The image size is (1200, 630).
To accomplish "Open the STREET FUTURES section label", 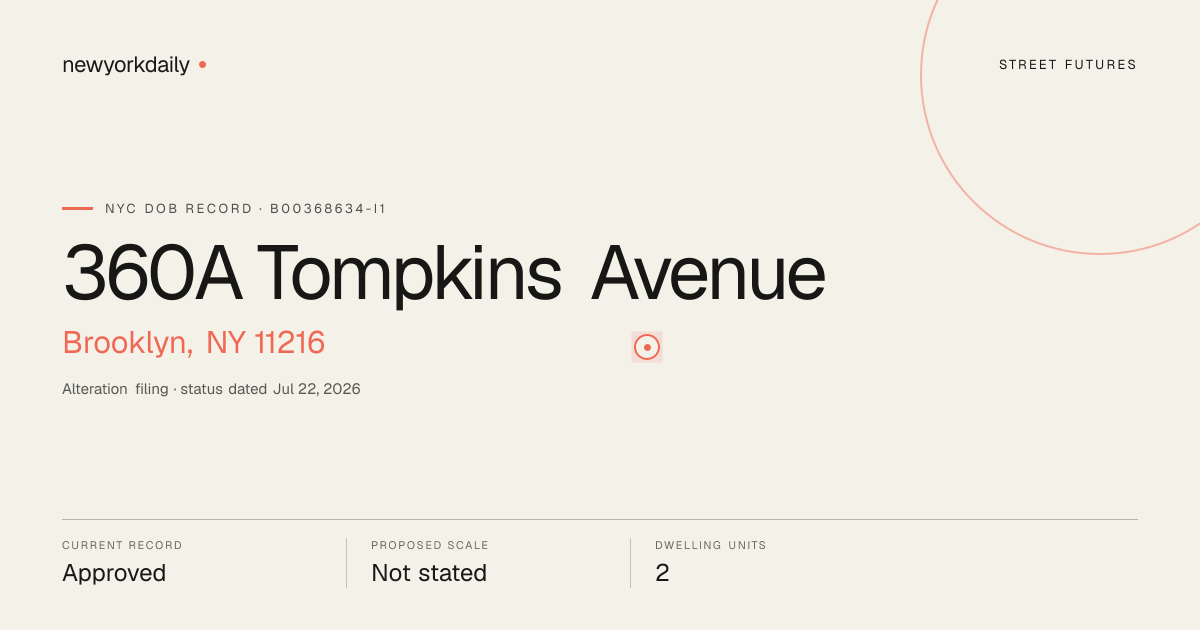I will pos(1068,65).
